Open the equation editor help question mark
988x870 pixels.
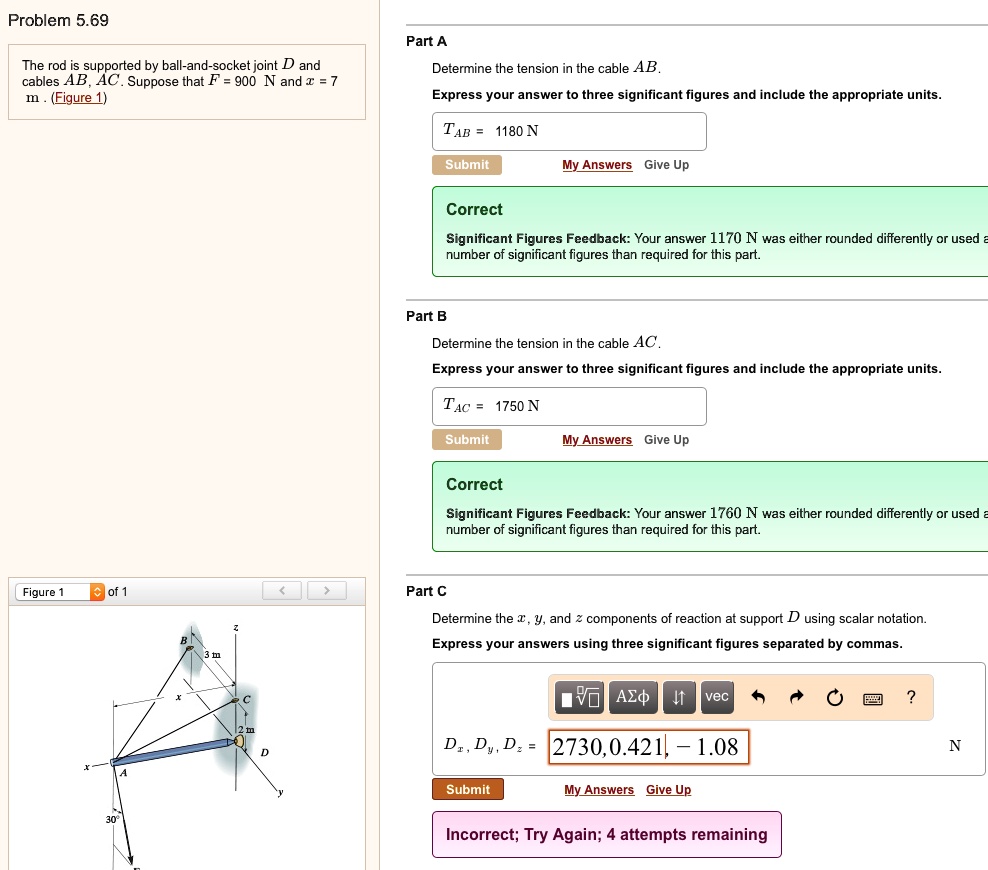[910, 697]
